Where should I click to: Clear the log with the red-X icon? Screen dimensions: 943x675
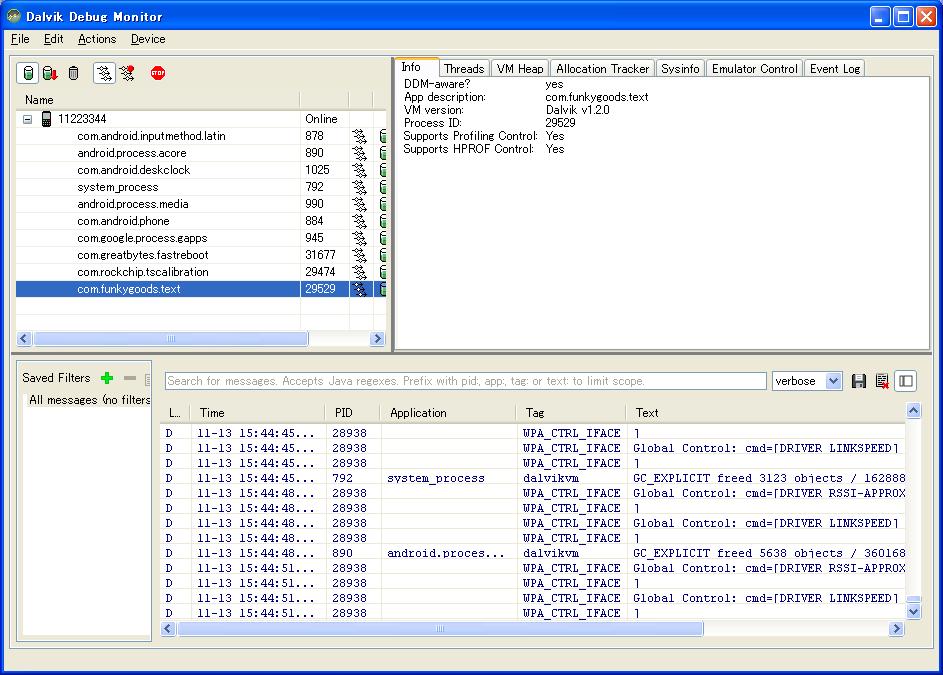pyautogui.click(x=882, y=381)
